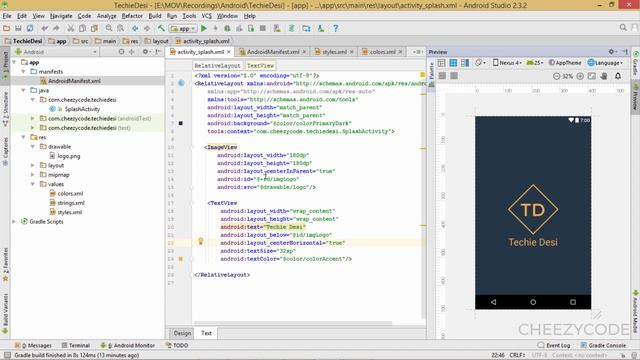This screenshot has width=640, height=360.
Task: Click the Search Everywhere magnifier icon
Action: pos(623,28)
